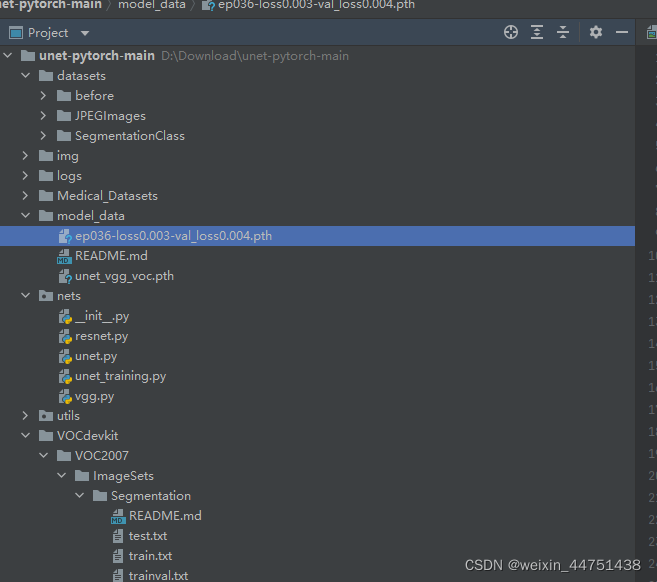
Task: Select unet.py file
Action: [x=96, y=356]
